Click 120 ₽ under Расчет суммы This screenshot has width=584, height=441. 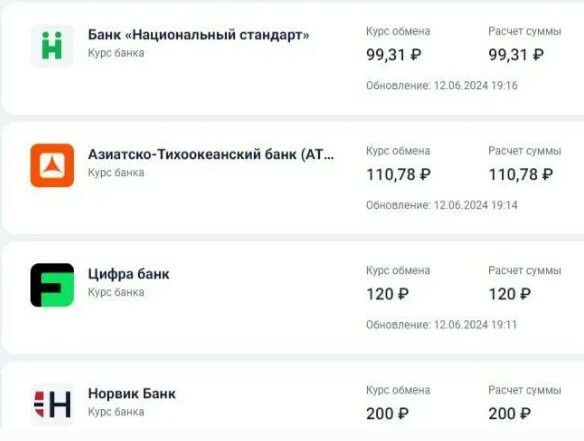(510, 294)
